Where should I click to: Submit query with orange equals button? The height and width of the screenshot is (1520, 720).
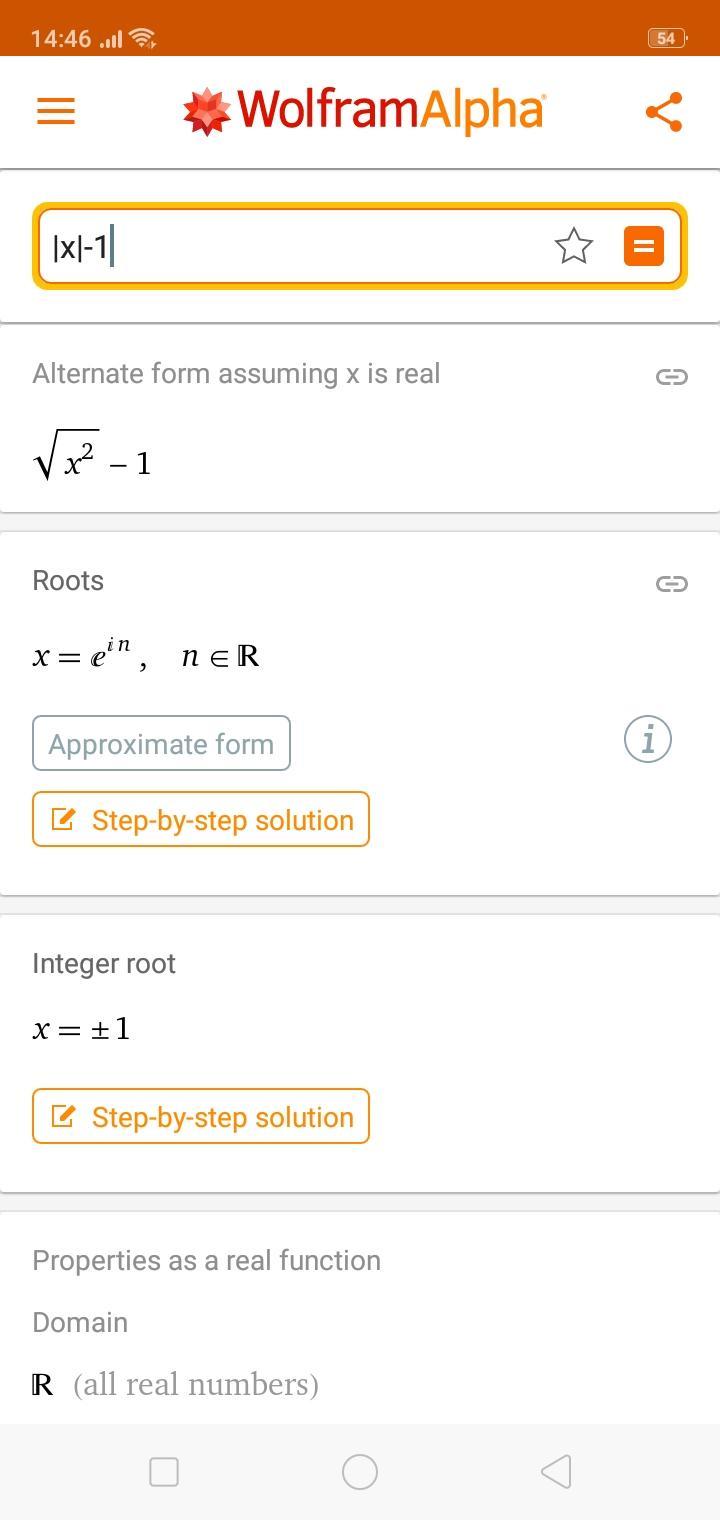click(644, 246)
